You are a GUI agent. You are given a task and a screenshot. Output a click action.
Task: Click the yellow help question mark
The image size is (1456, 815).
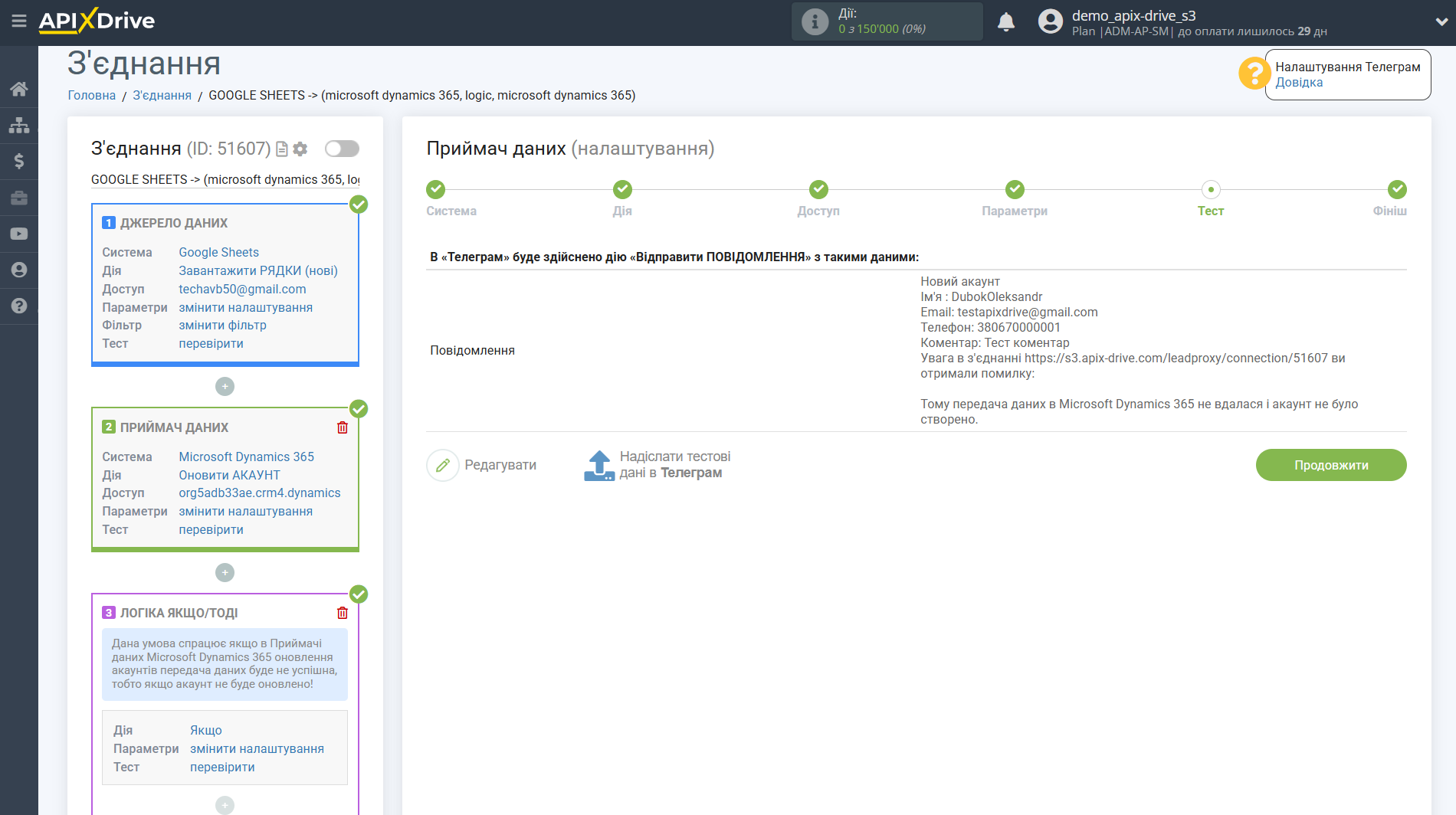(1254, 74)
